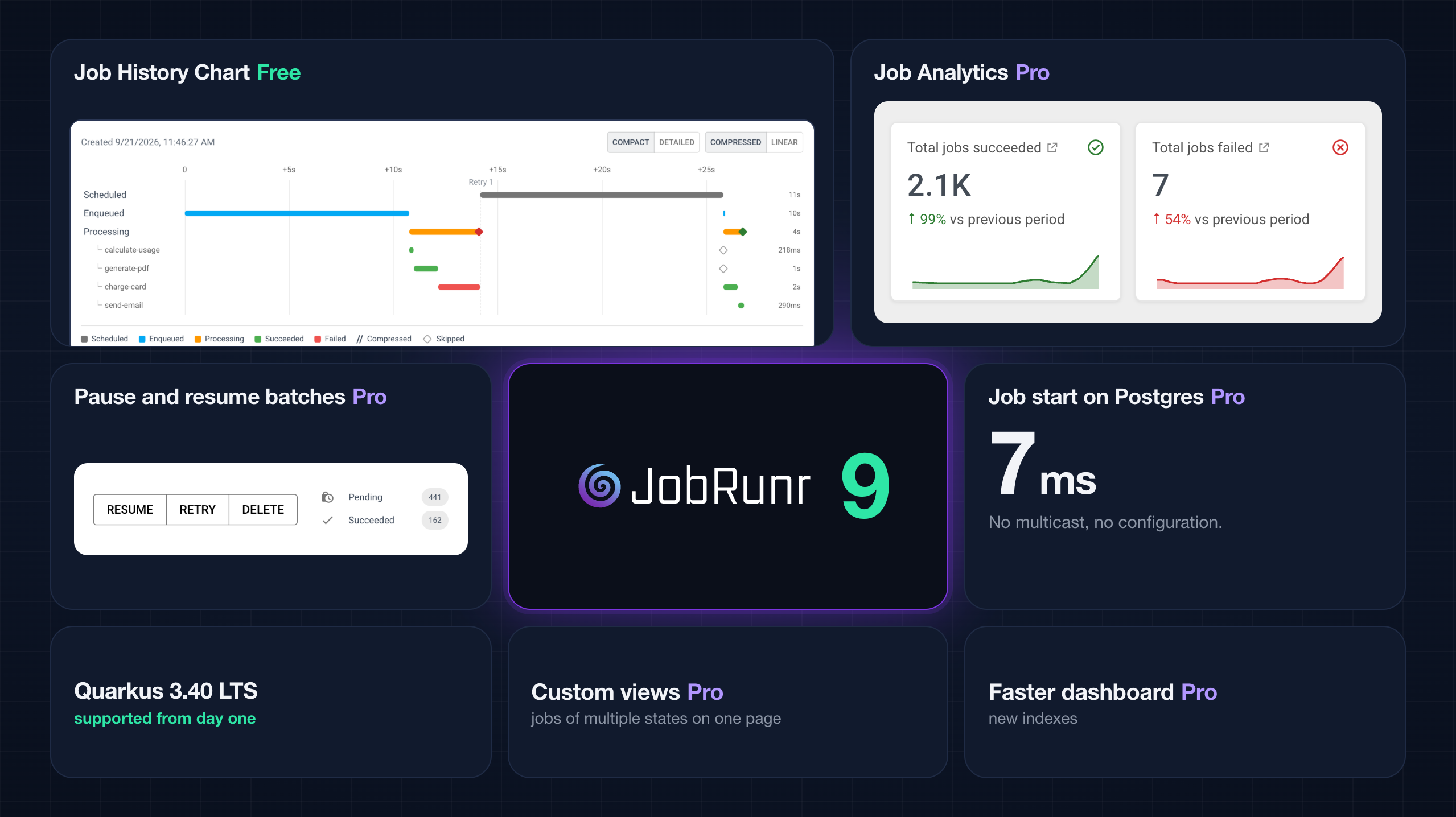Click 'supported from day one' text
The image size is (1456, 817).
click(164, 719)
